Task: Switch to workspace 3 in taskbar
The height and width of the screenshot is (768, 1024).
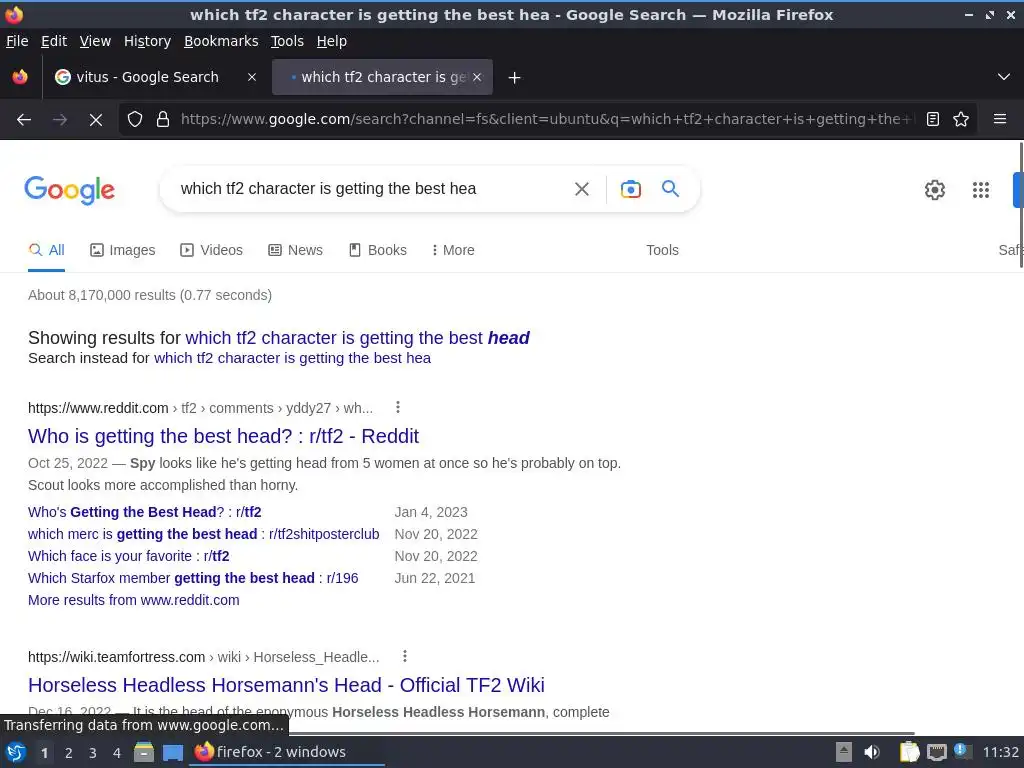Action: coord(92,753)
